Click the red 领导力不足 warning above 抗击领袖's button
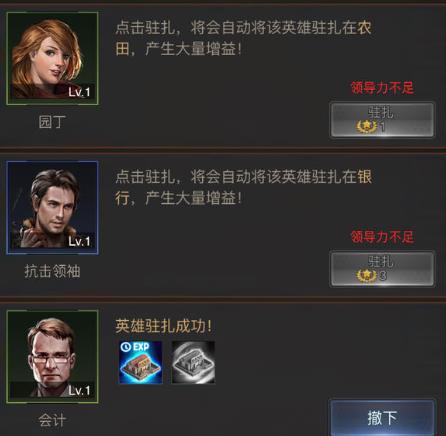The height and width of the screenshot is (436, 446). (x=382, y=237)
